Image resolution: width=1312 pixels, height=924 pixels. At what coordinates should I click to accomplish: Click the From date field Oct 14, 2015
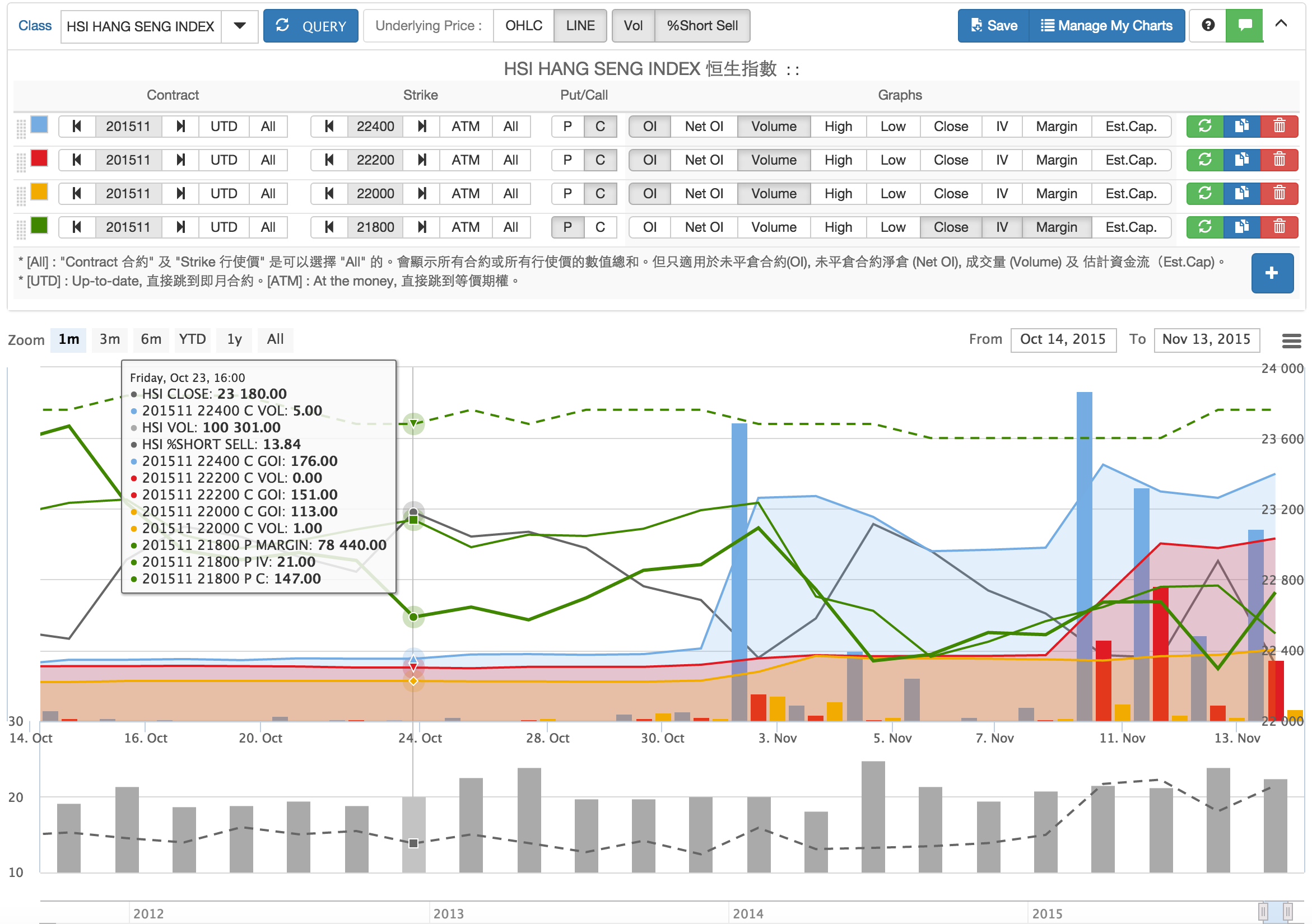1063,340
